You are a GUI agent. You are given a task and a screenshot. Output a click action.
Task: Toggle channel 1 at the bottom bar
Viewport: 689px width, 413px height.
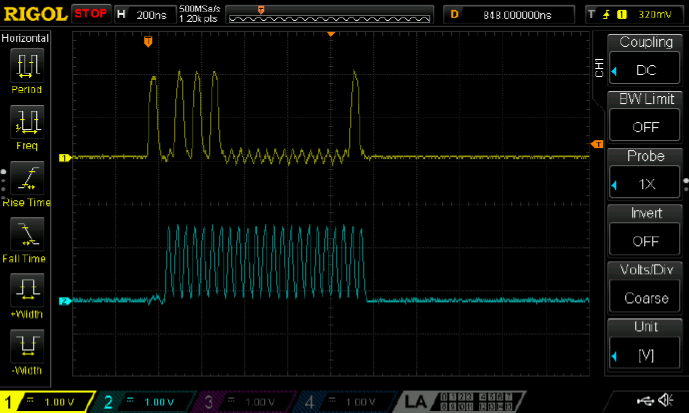pos(47,402)
